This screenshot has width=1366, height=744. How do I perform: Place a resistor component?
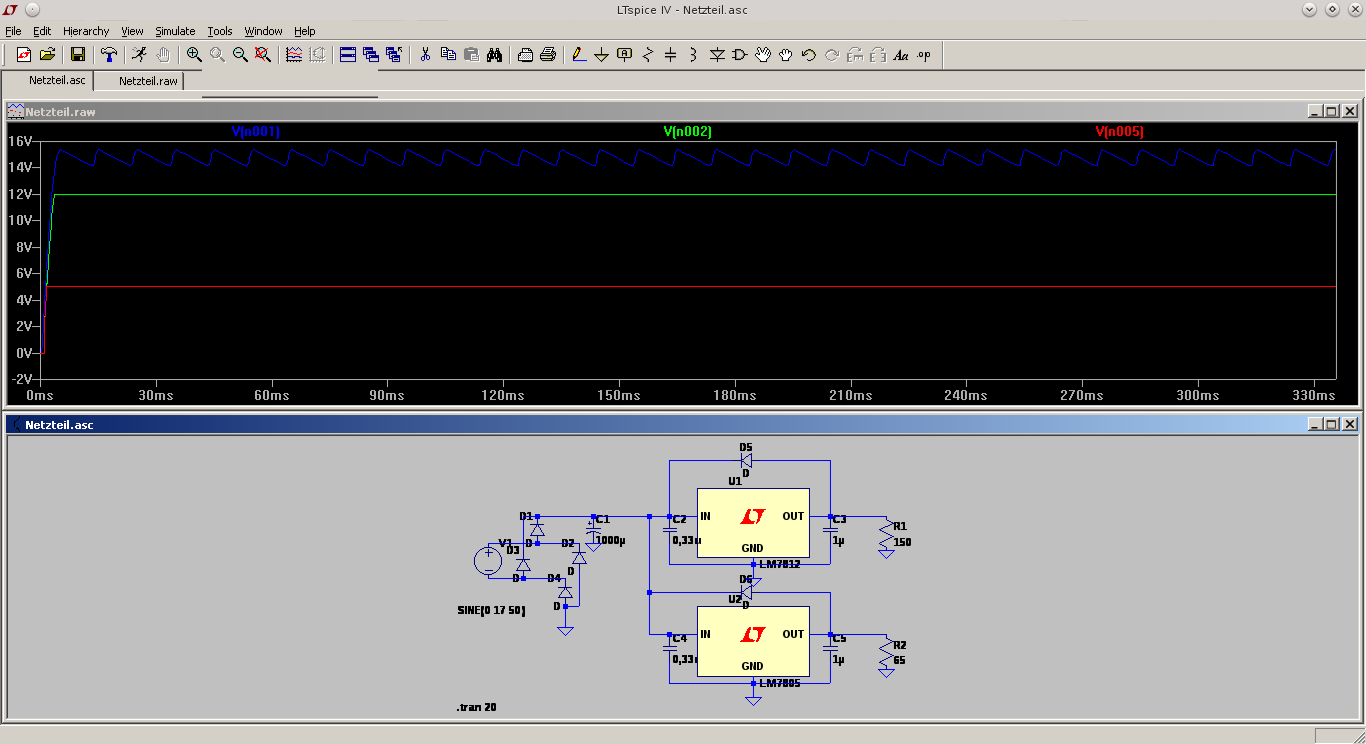648,55
